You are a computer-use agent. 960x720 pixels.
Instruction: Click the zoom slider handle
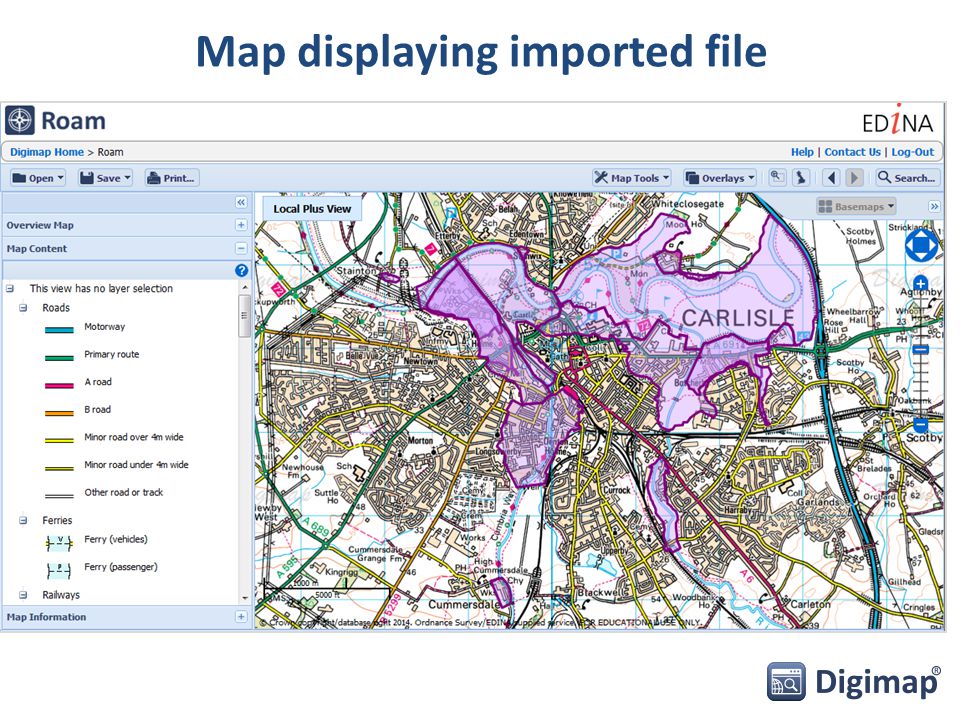(x=921, y=350)
